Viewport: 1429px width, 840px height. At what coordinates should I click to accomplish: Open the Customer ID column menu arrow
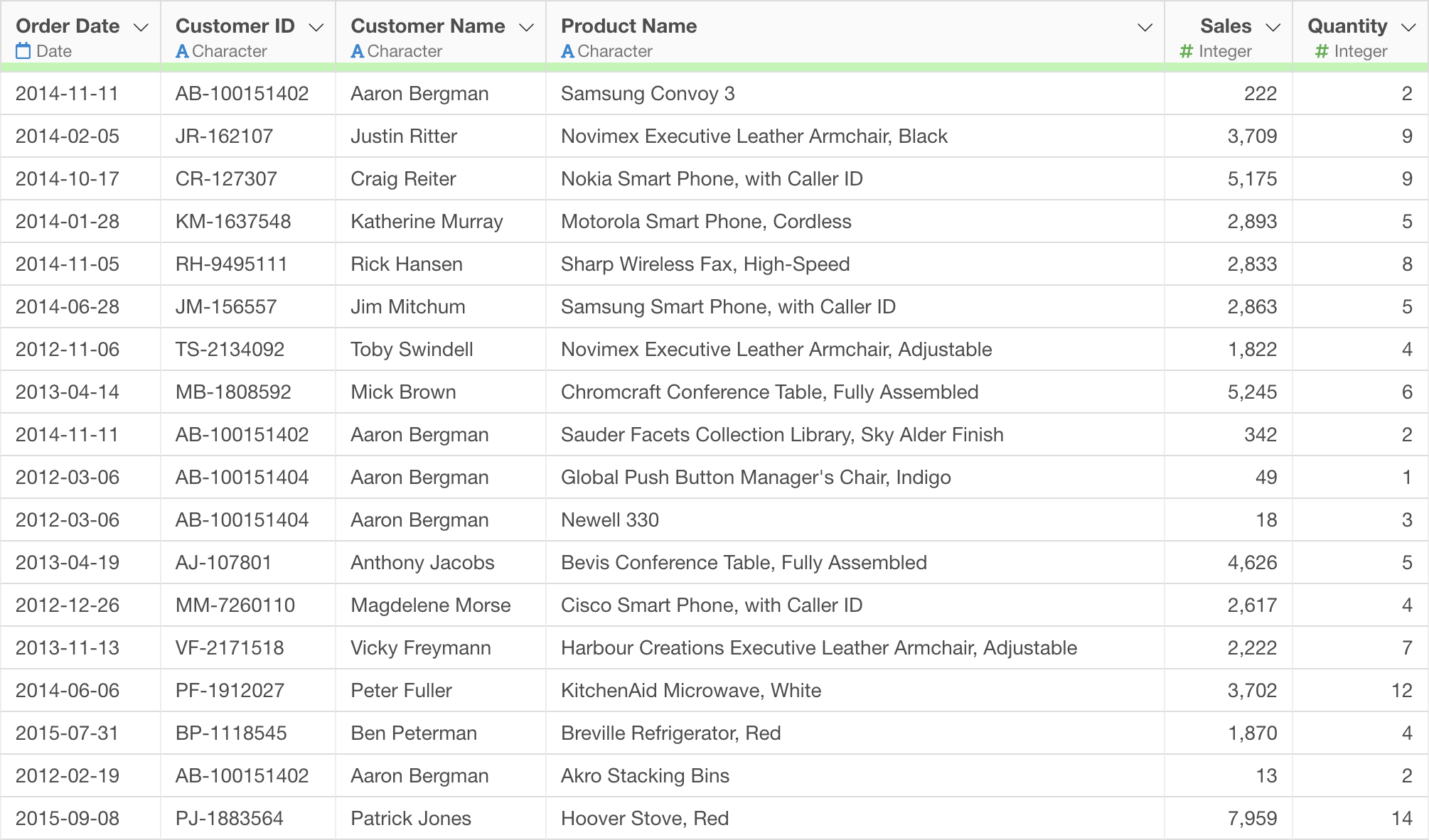click(316, 28)
